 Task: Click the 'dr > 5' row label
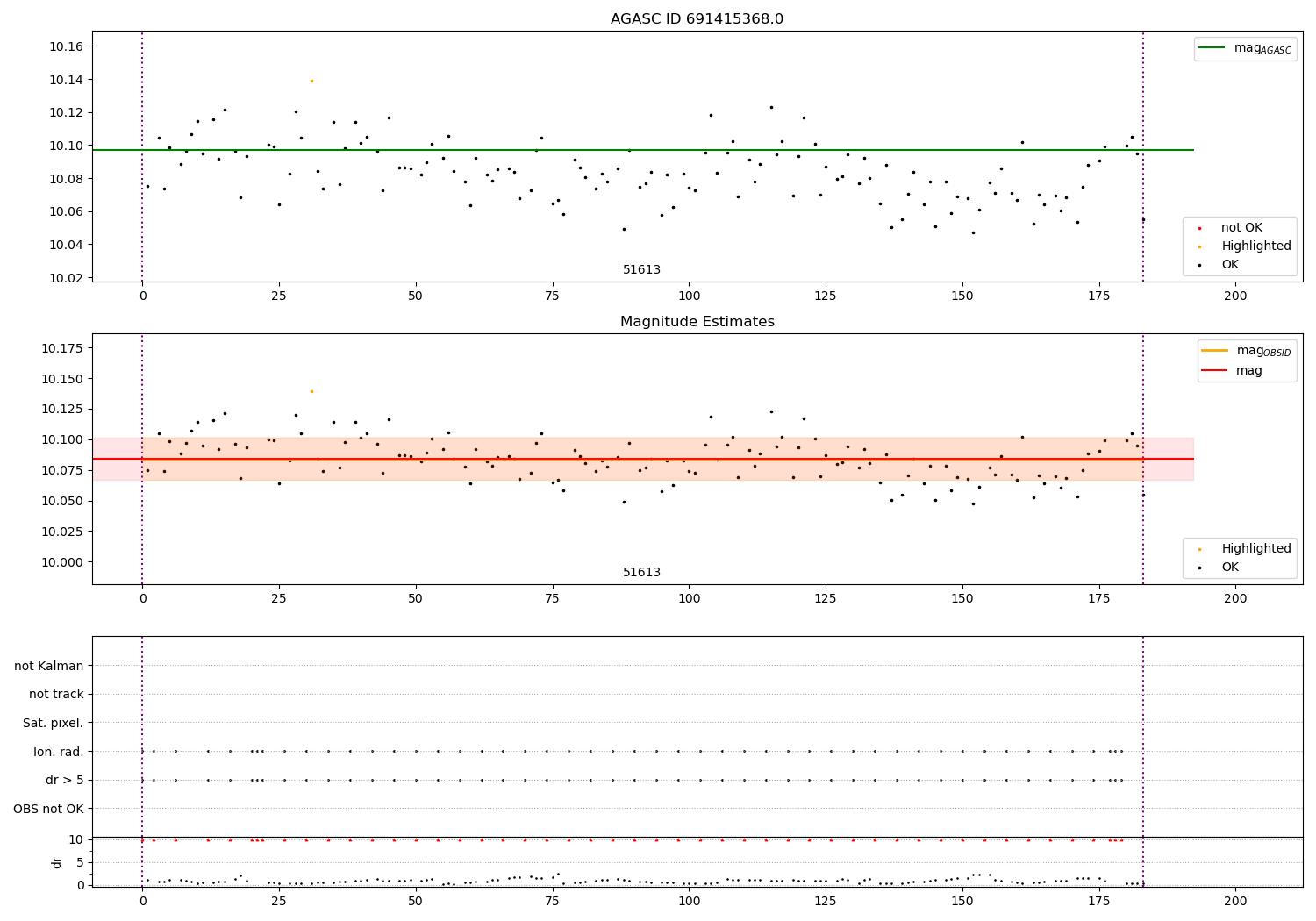(x=65, y=780)
